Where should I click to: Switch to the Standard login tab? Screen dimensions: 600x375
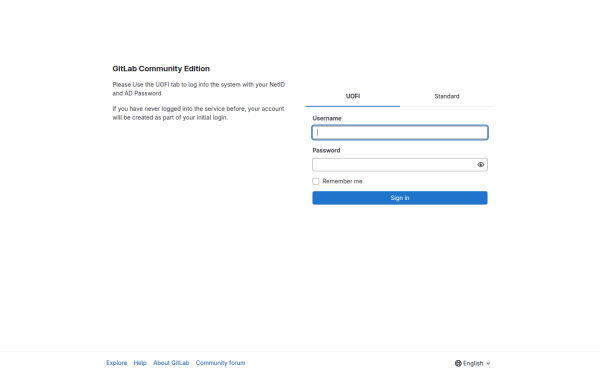pos(447,96)
